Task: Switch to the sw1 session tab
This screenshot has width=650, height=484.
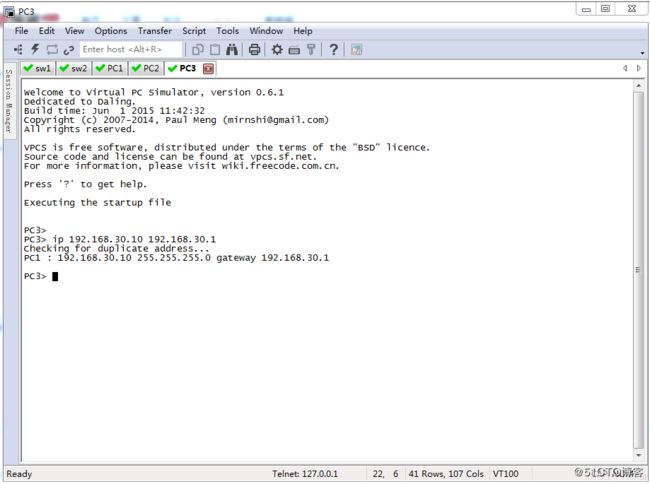Action: coord(38,68)
